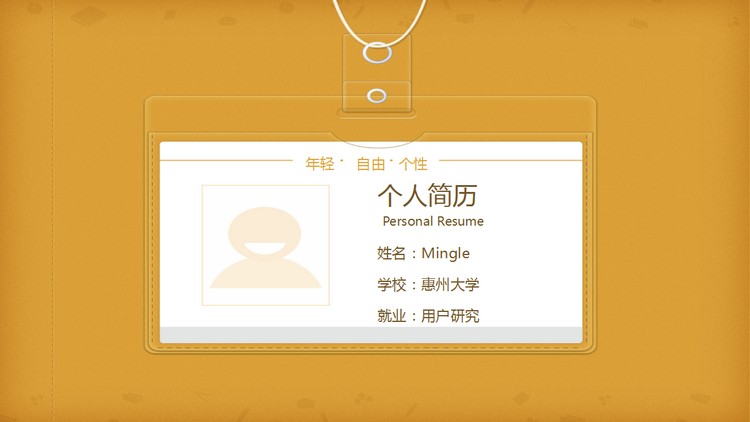Click the word 年轻 in the header slogan
Image resolution: width=750 pixels, height=422 pixels.
point(320,164)
